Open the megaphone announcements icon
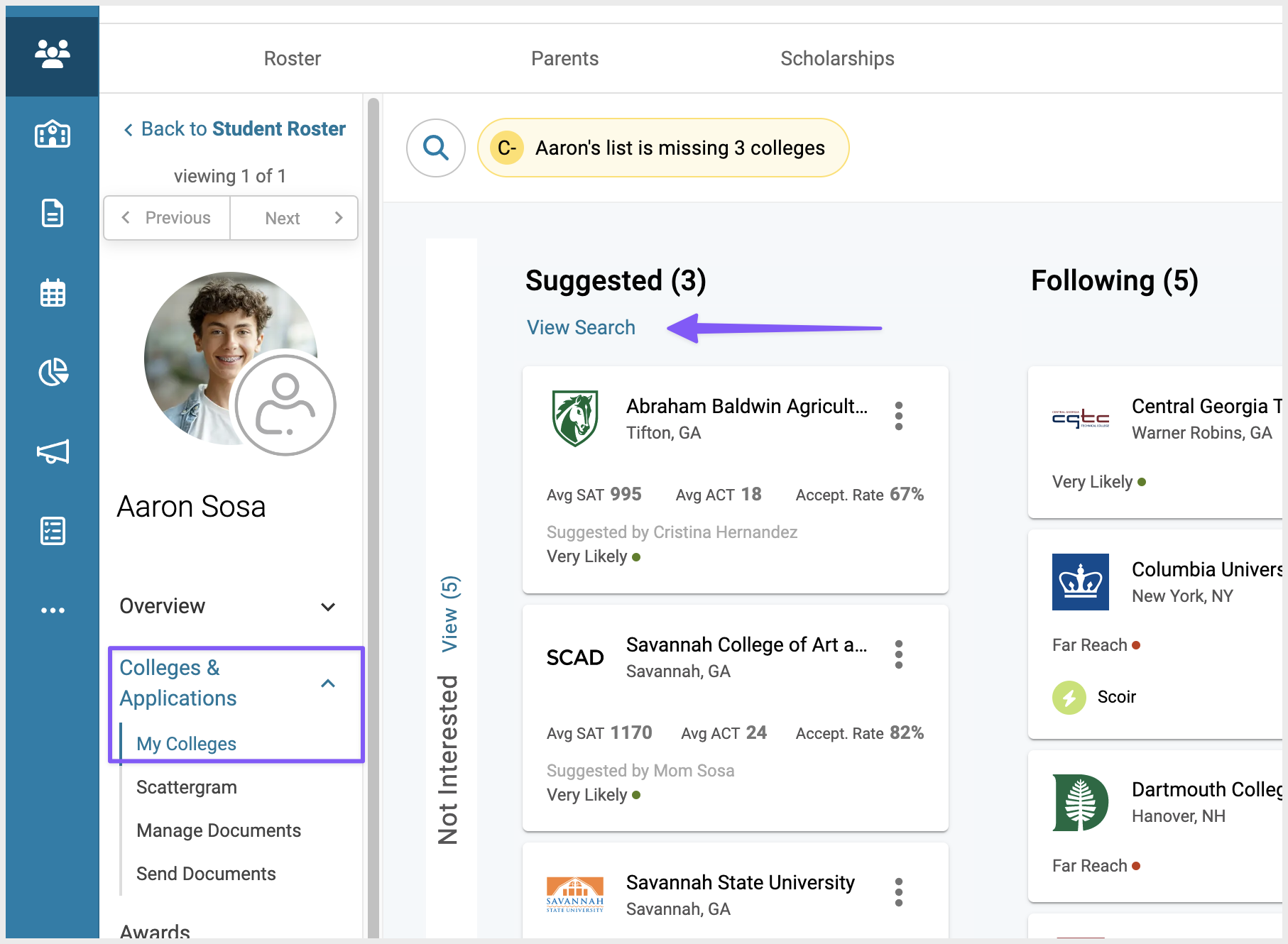1288x944 pixels. (53, 451)
